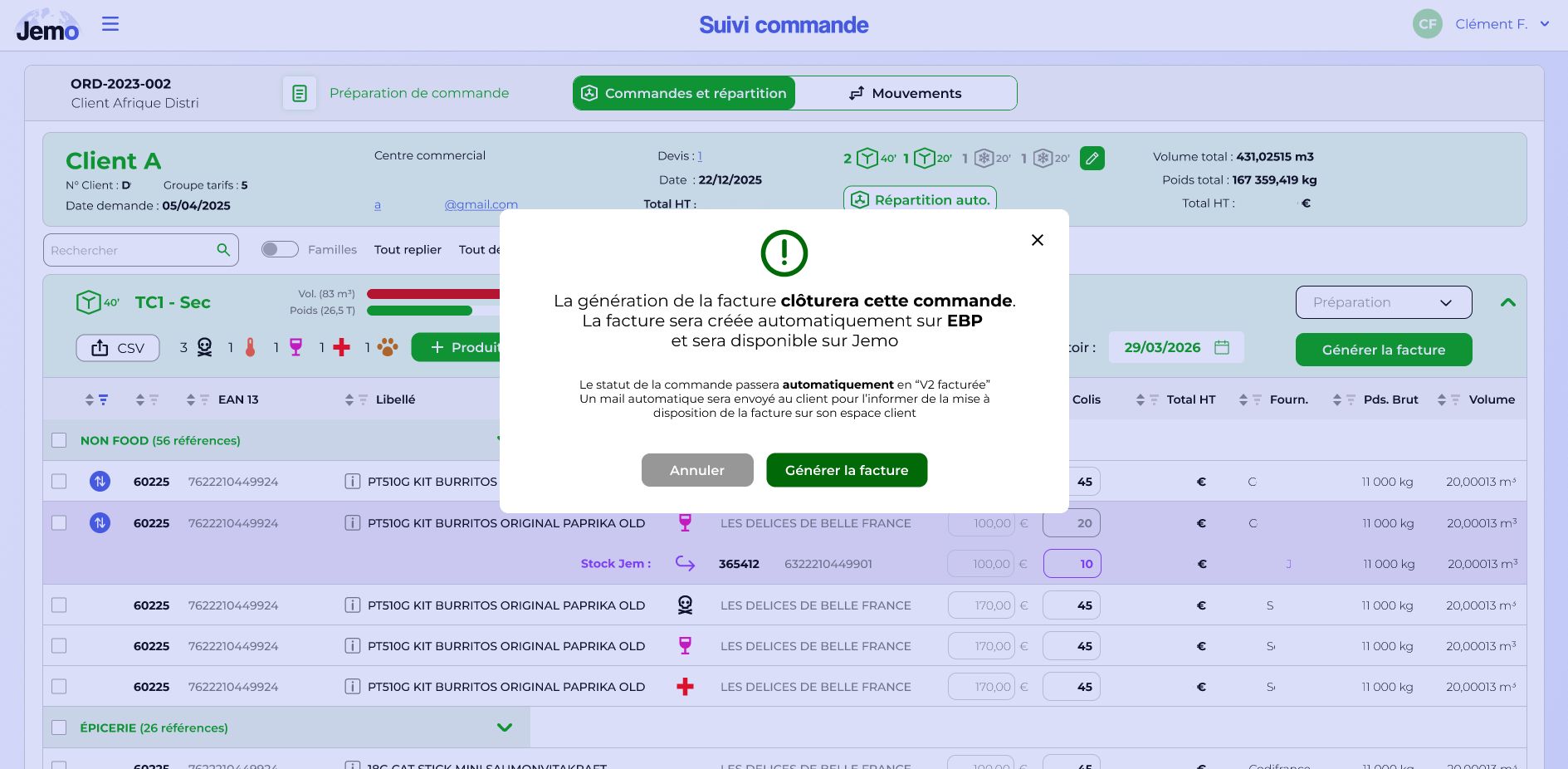1568x769 pixels.
Task: Sort by the Total HT column arrows
Action: coord(1141,399)
